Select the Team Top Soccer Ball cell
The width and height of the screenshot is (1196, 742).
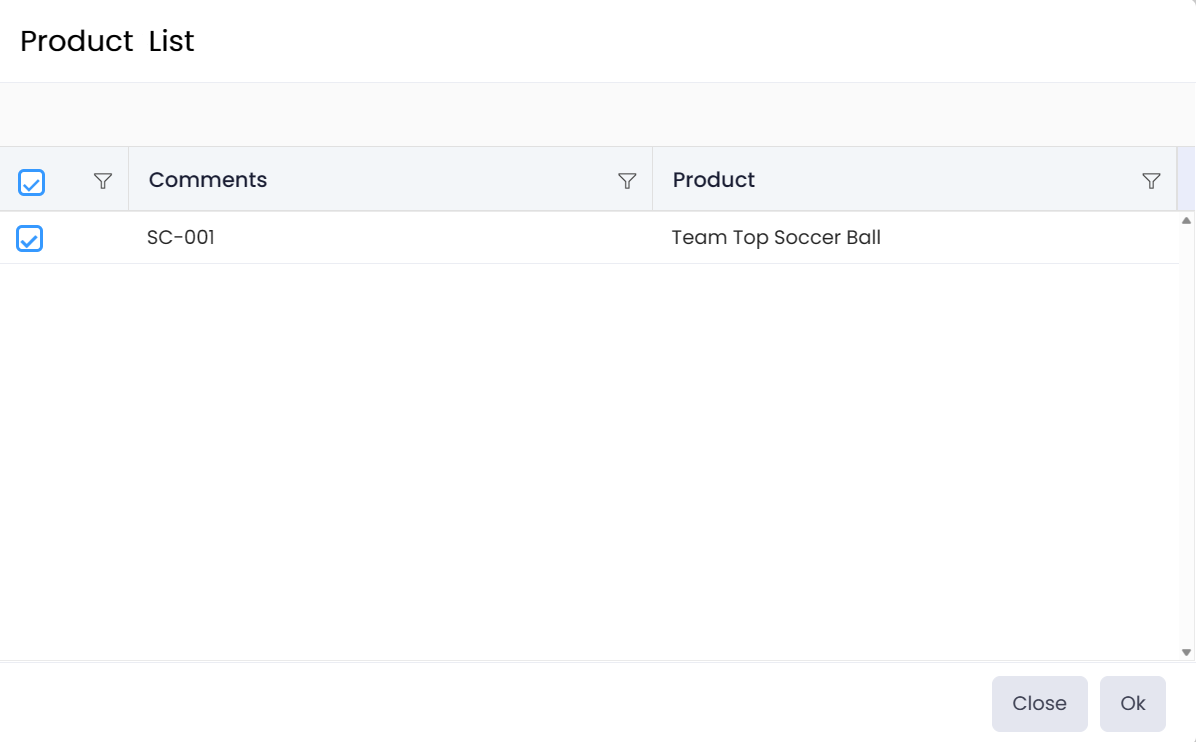pyautogui.click(x=776, y=238)
